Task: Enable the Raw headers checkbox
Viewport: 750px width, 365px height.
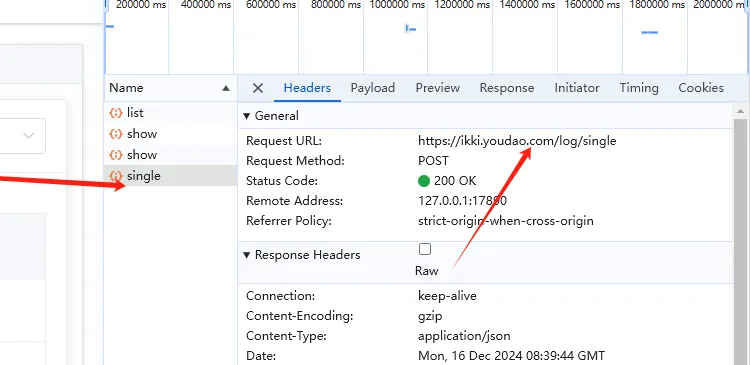Action: [x=425, y=249]
